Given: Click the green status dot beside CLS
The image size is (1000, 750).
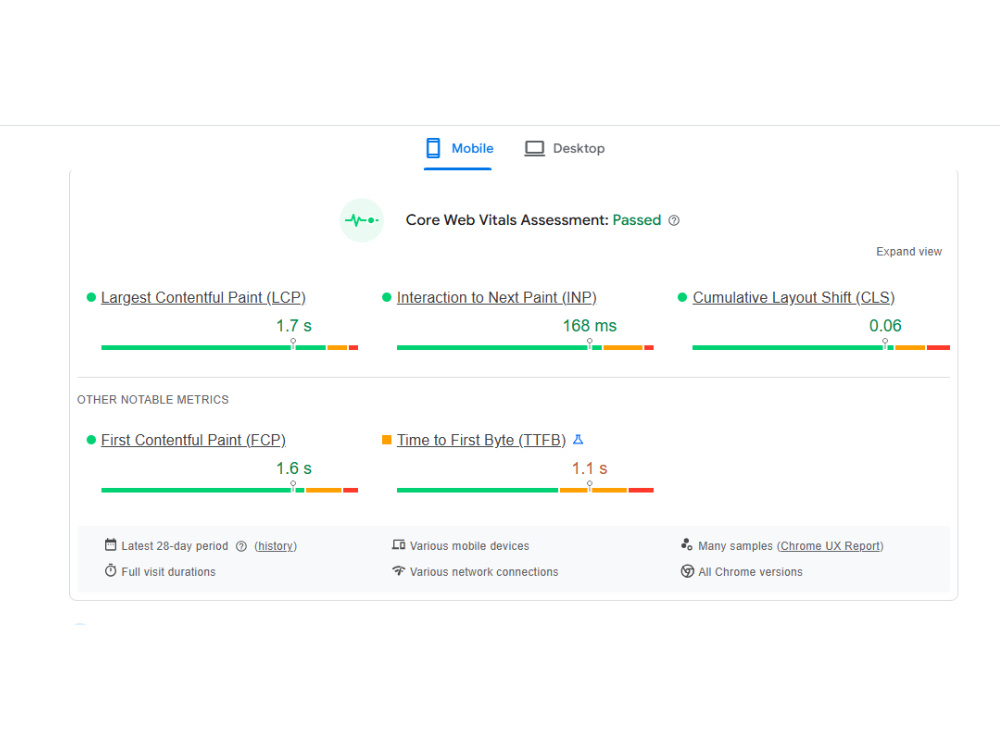Looking at the screenshot, I should coord(682,297).
